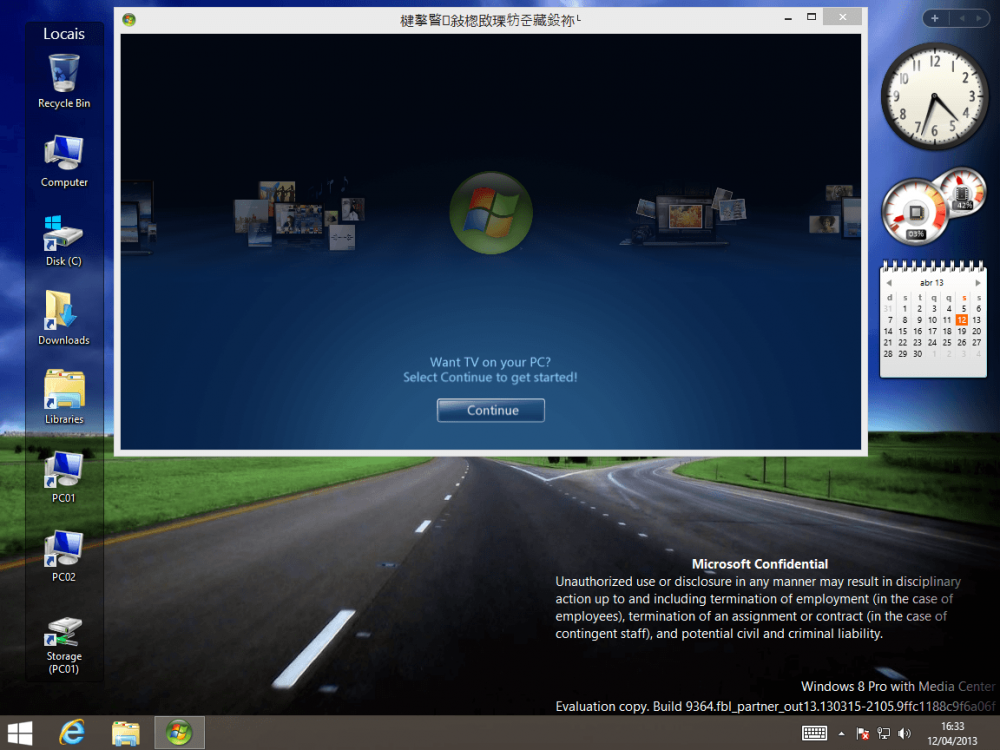Open File Explorer from the taskbar
The height and width of the screenshot is (750, 1000).
[x=126, y=733]
